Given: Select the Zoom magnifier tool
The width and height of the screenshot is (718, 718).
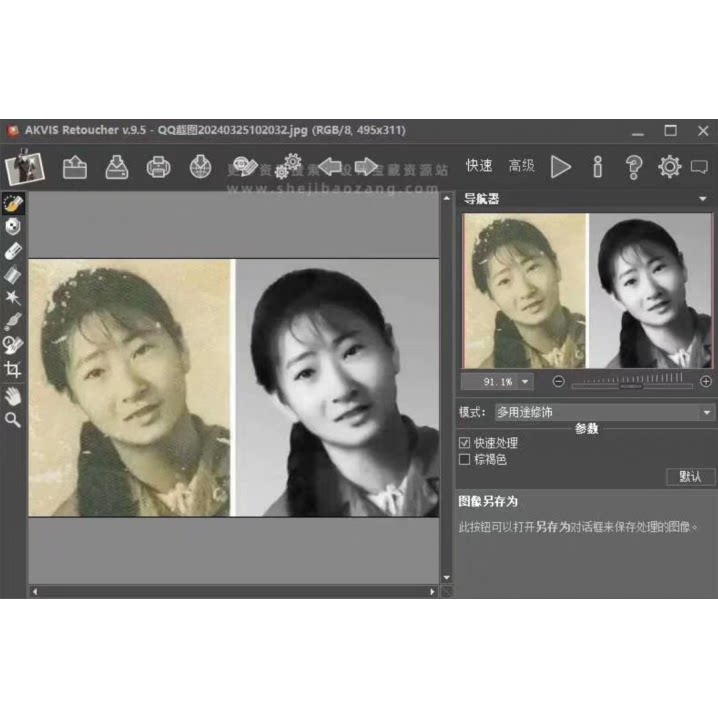Looking at the screenshot, I should (x=13, y=419).
